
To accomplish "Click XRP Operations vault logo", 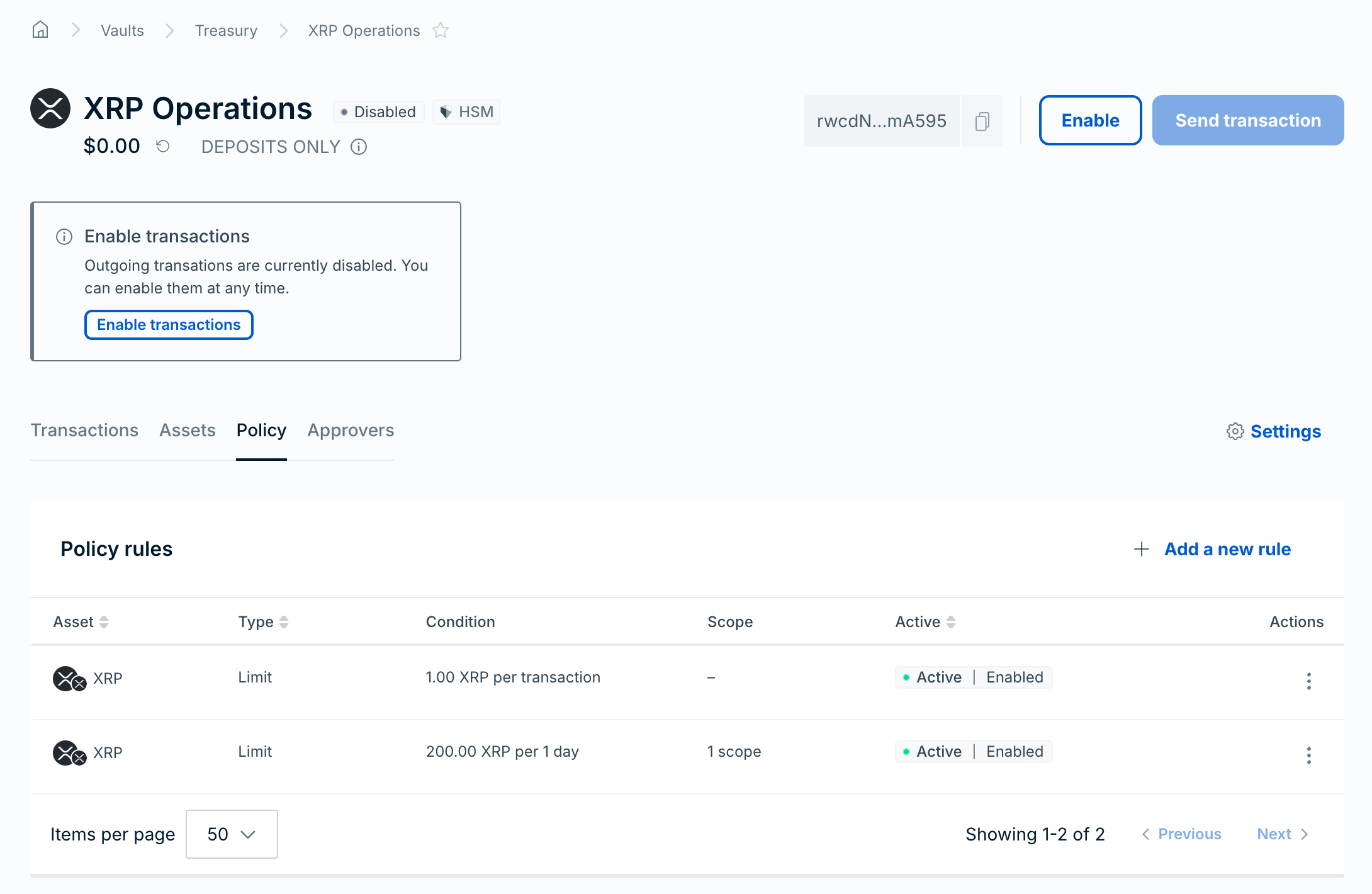I will pyautogui.click(x=50, y=108).
